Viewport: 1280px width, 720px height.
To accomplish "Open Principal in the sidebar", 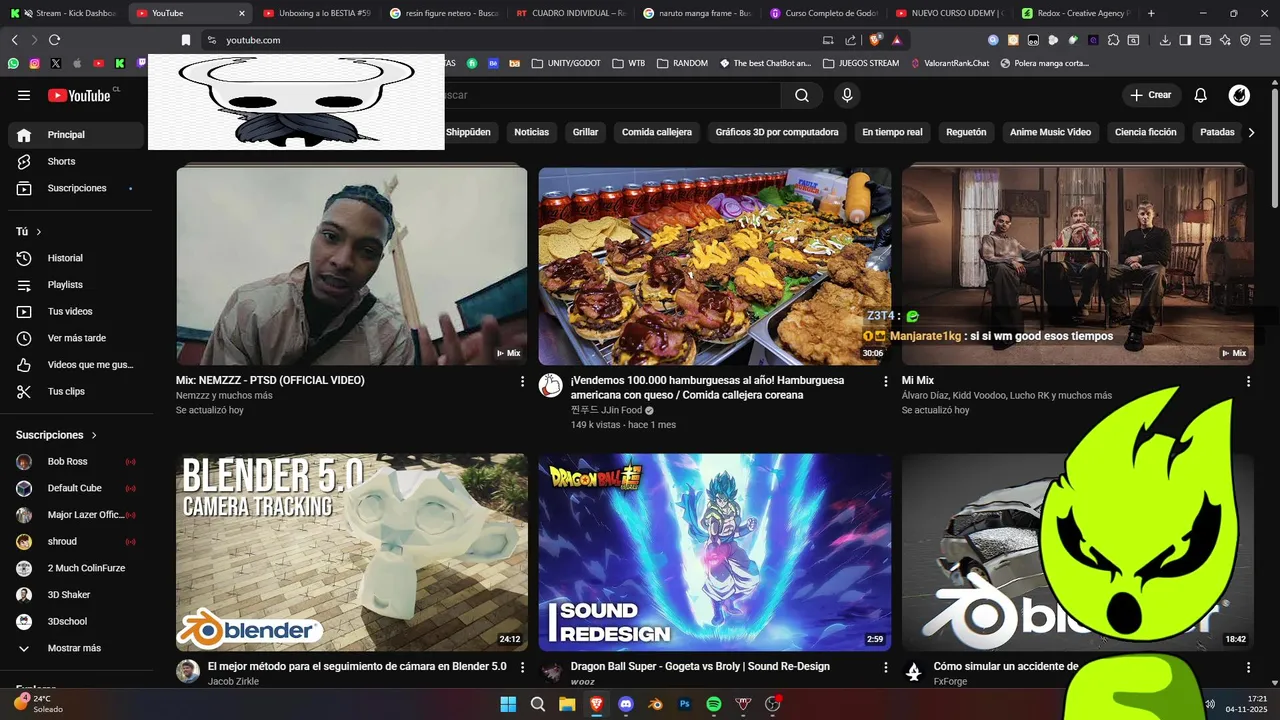I will [x=76, y=135].
